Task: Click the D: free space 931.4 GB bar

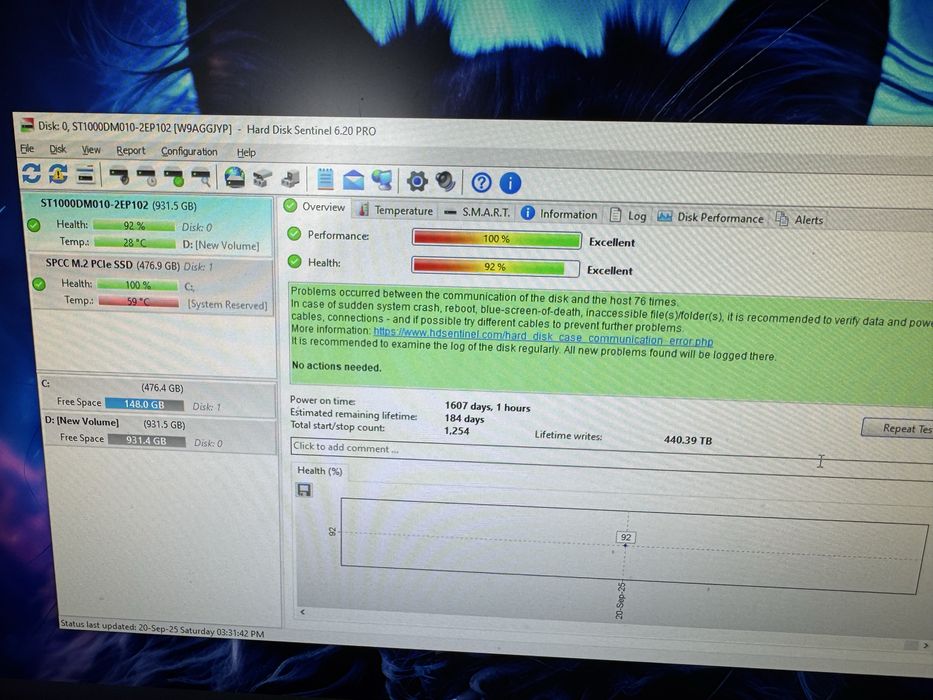Action: point(146,441)
